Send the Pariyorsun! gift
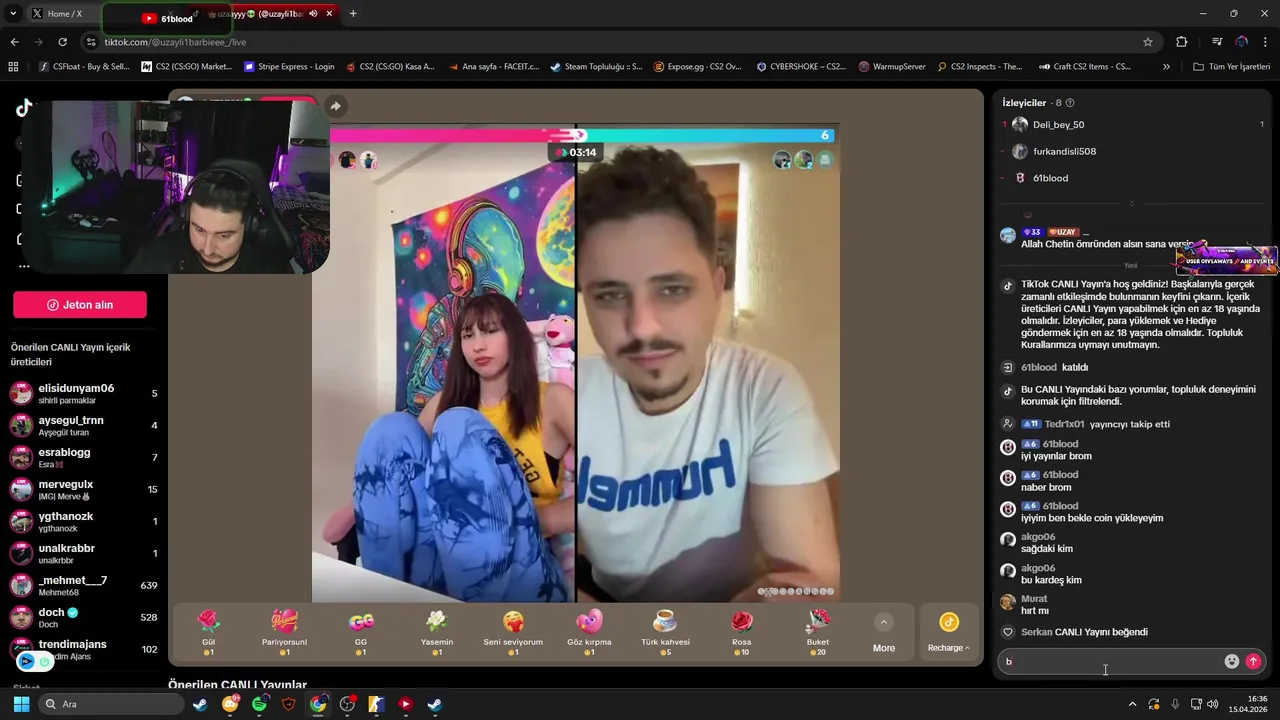The width and height of the screenshot is (1280, 720). pos(284,632)
